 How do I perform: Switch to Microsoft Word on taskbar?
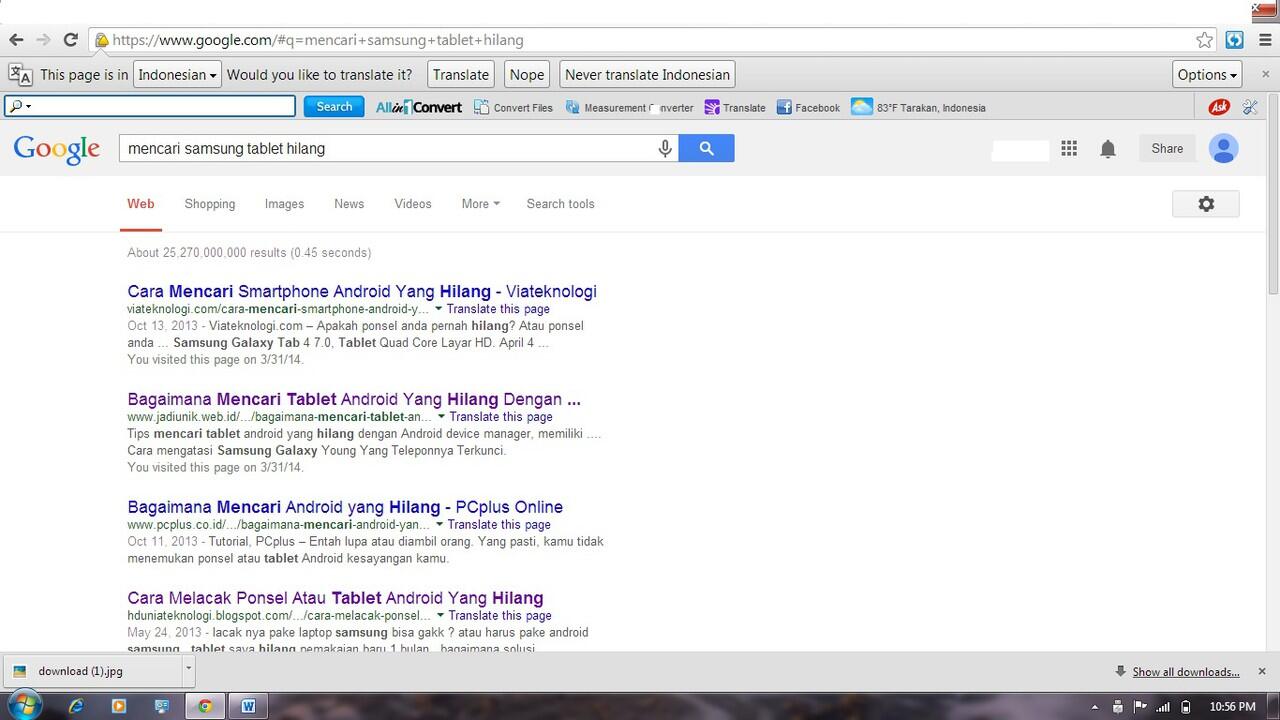point(248,706)
